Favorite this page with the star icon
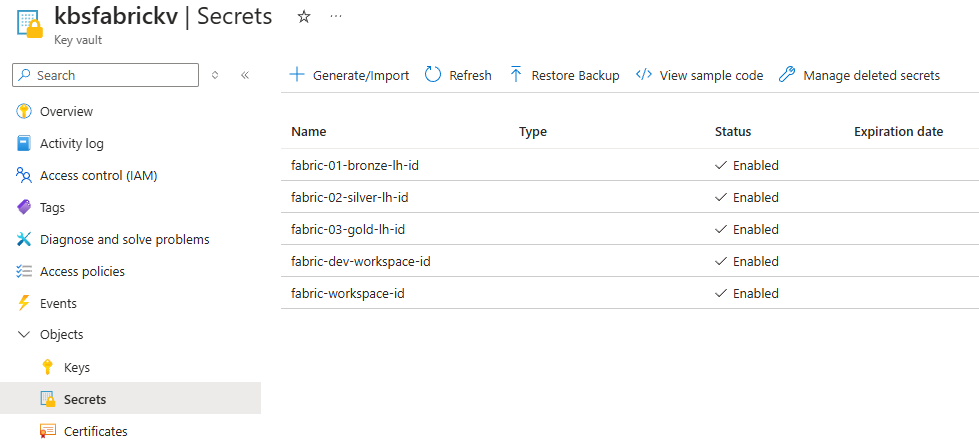 (x=303, y=17)
